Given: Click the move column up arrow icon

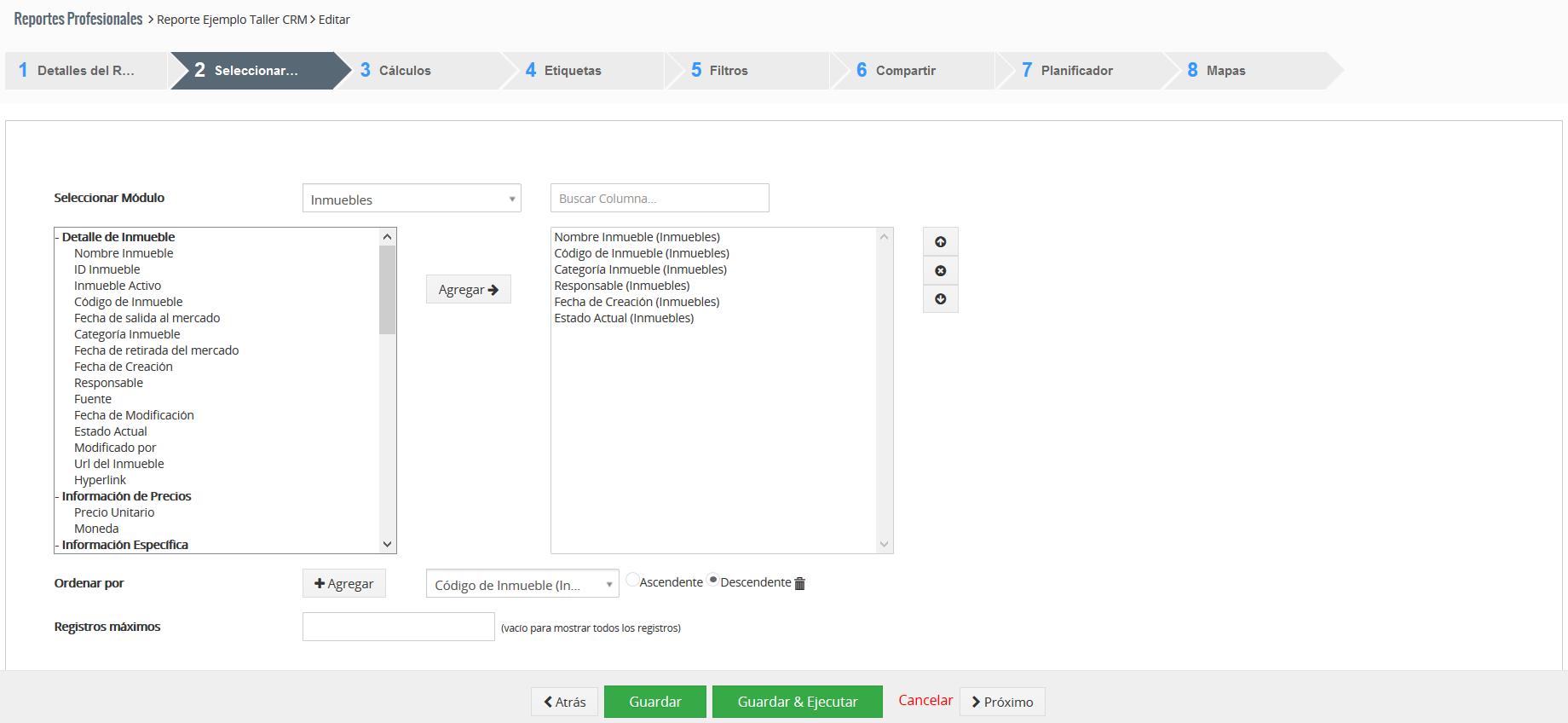Looking at the screenshot, I should [x=940, y=242].
